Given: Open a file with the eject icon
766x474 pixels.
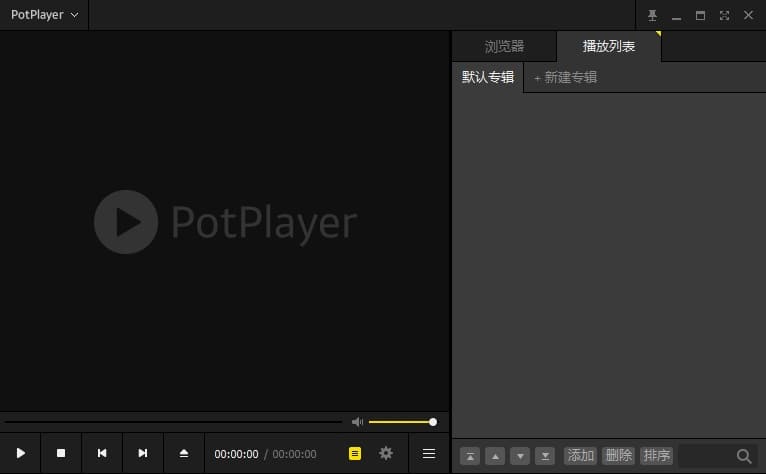Looking at the screenshot, I should (x=184, y=453).
